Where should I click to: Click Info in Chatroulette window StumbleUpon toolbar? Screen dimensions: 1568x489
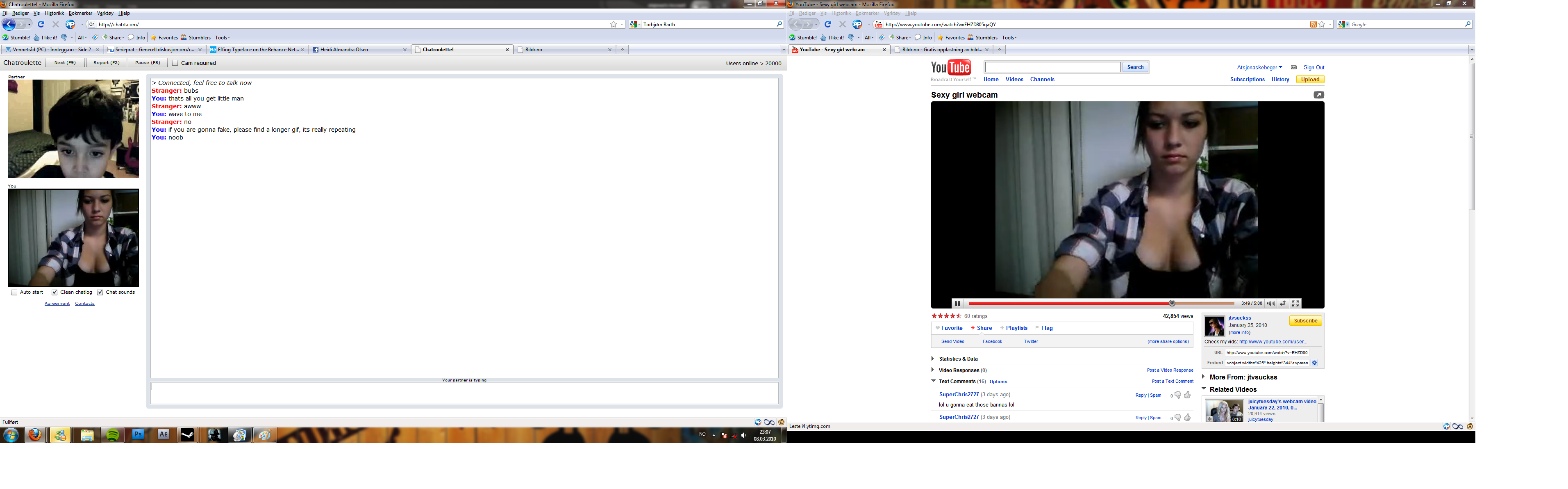tap(136, 38)
